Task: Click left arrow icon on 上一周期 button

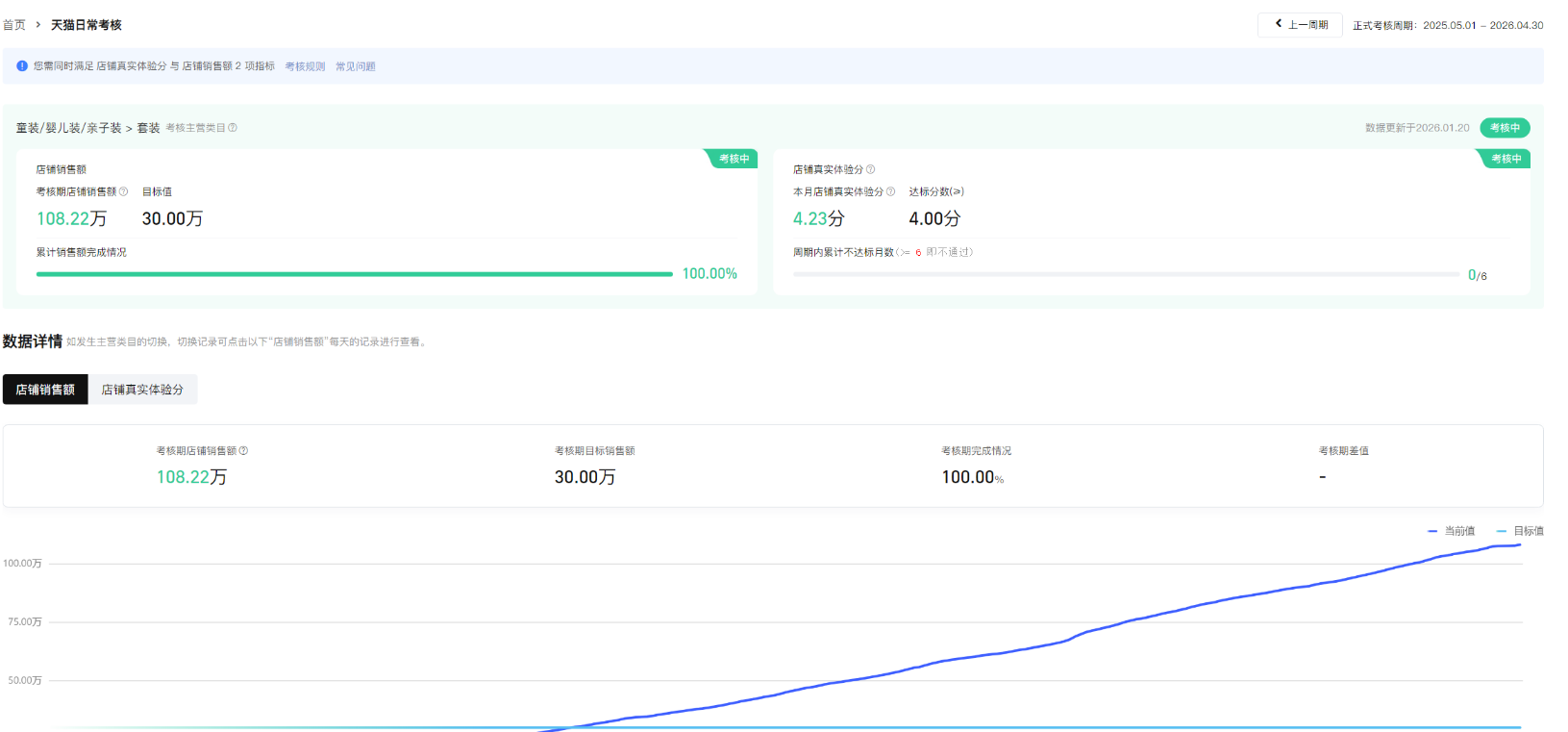Action: point(1278,24)
